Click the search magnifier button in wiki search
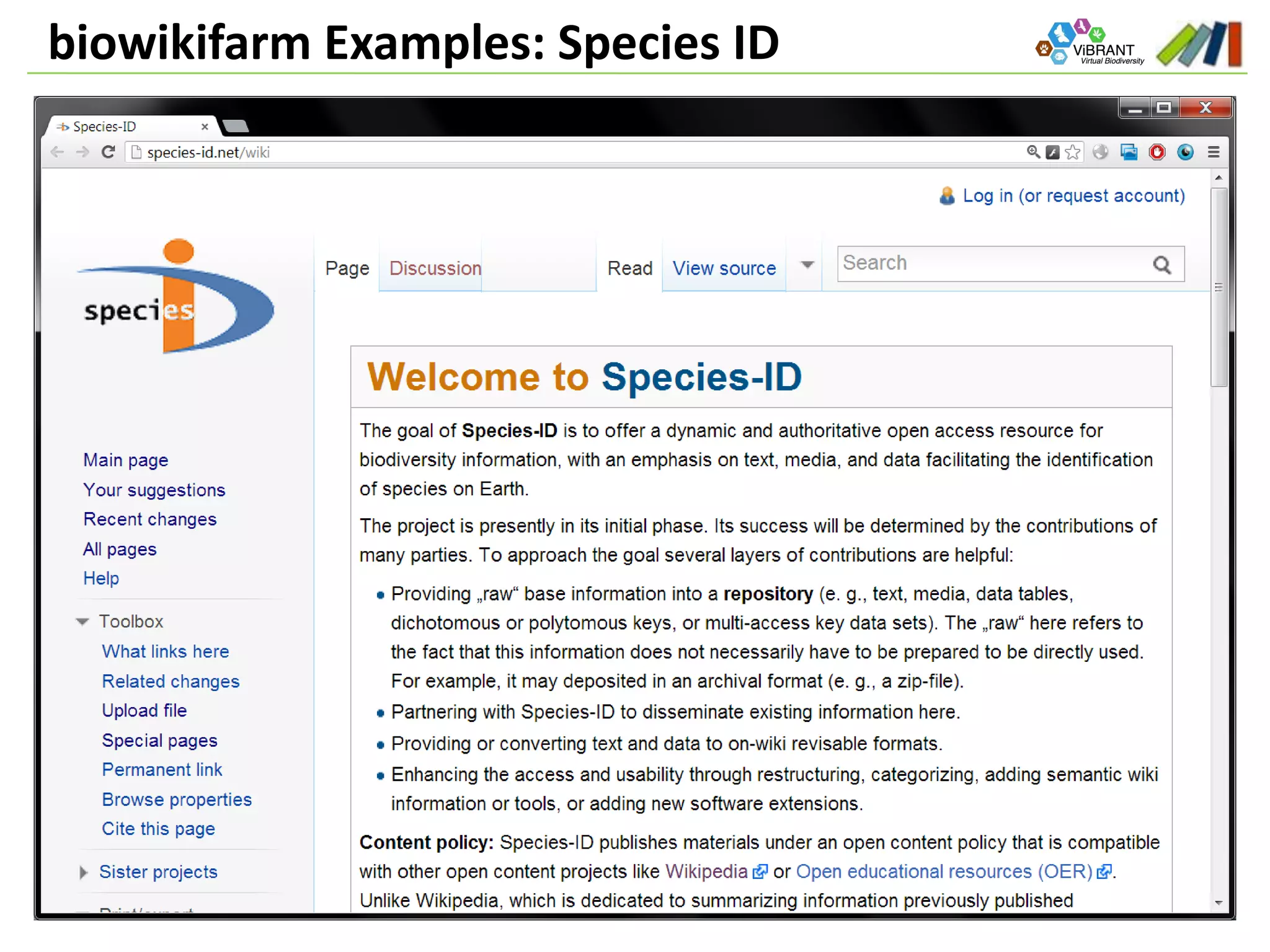The width and height of the screenshot is (1270, 952). pos(1162,265)
